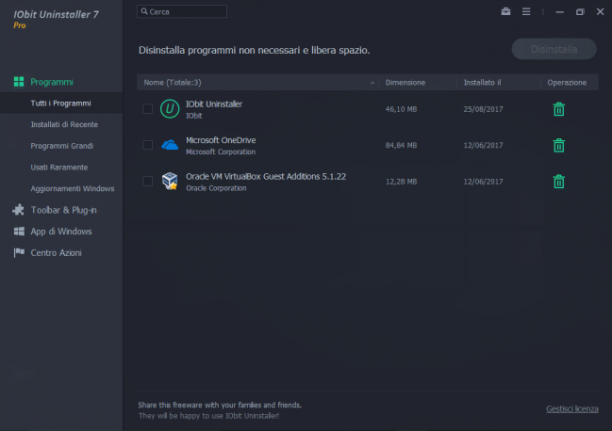The height and width of the screenshot is (431, 612).
Task: Go to Toolbar & Plug-in
Action: [x=64, y=210]
